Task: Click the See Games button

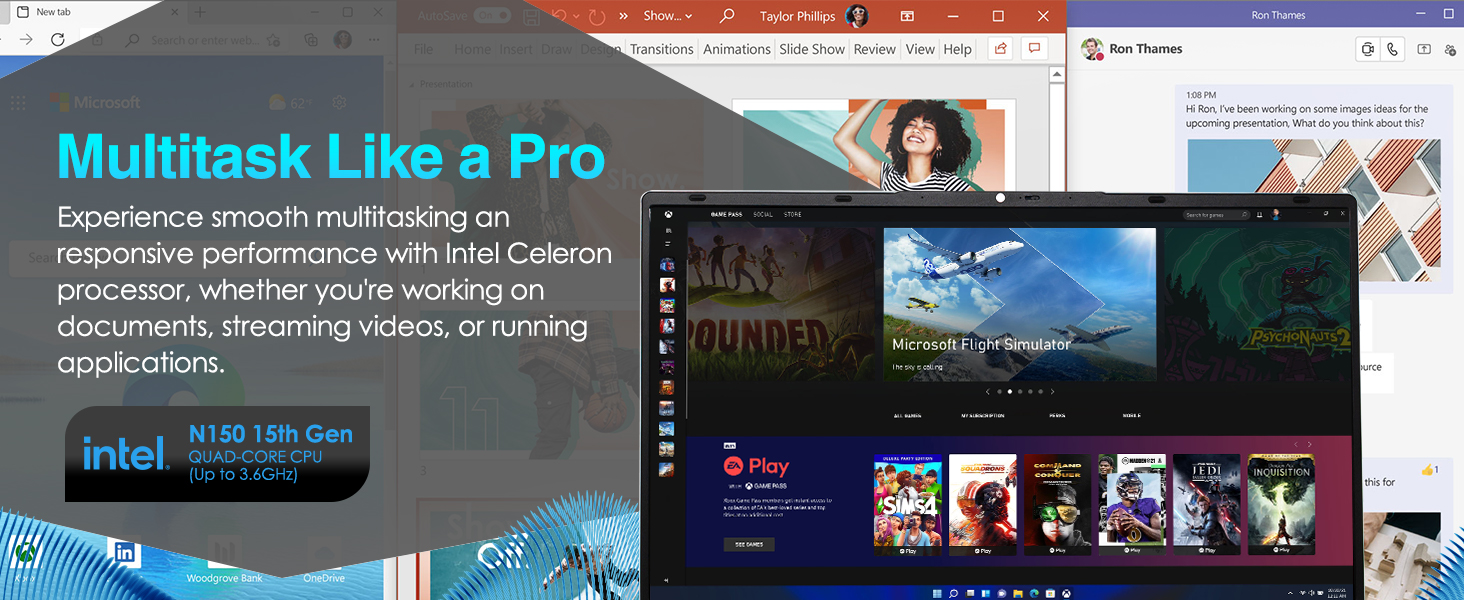Action: (x=748, y=544)
